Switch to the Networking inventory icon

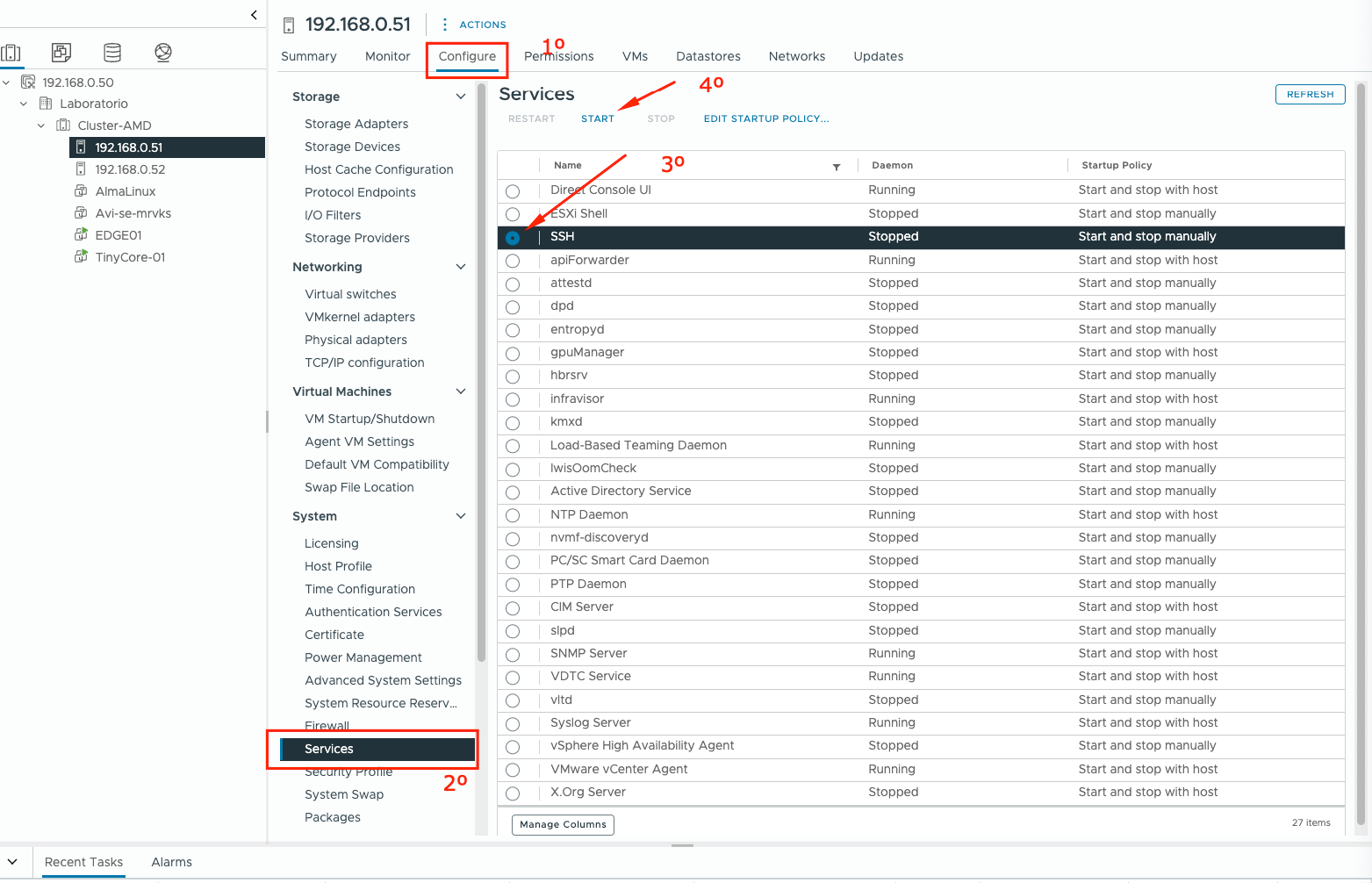click(x=163, y=53)
